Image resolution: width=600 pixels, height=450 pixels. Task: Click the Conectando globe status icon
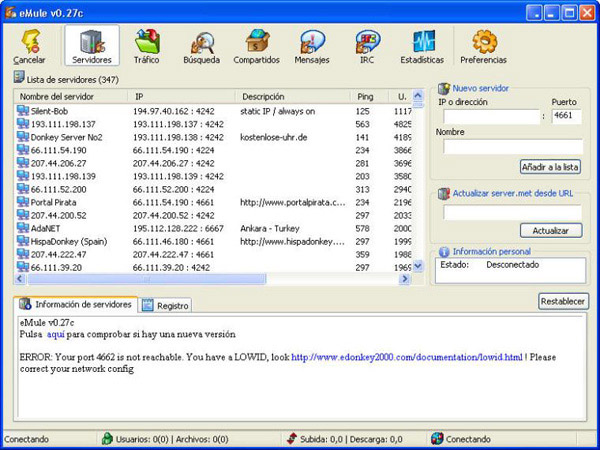[437, 439]
